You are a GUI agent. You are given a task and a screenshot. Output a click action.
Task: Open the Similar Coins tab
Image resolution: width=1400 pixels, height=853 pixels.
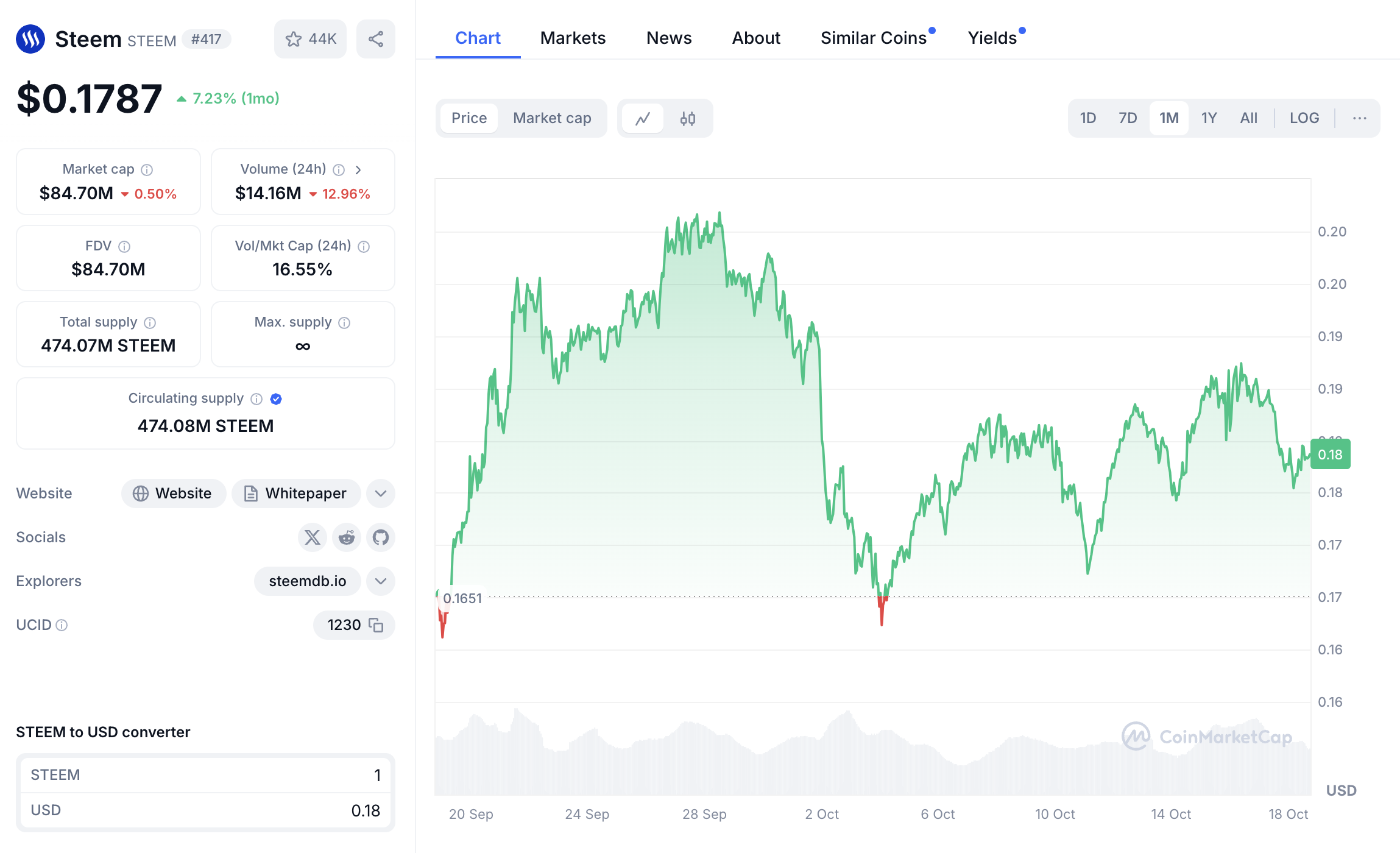[x=873, y=38]
